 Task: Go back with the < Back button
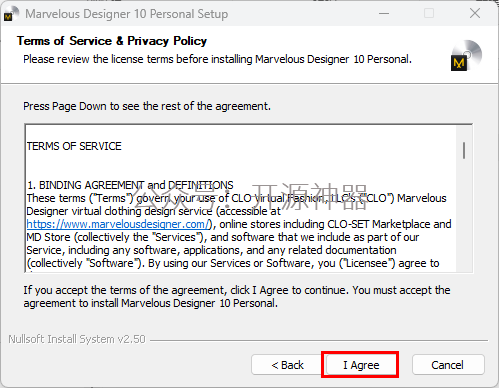click(287, 365)
